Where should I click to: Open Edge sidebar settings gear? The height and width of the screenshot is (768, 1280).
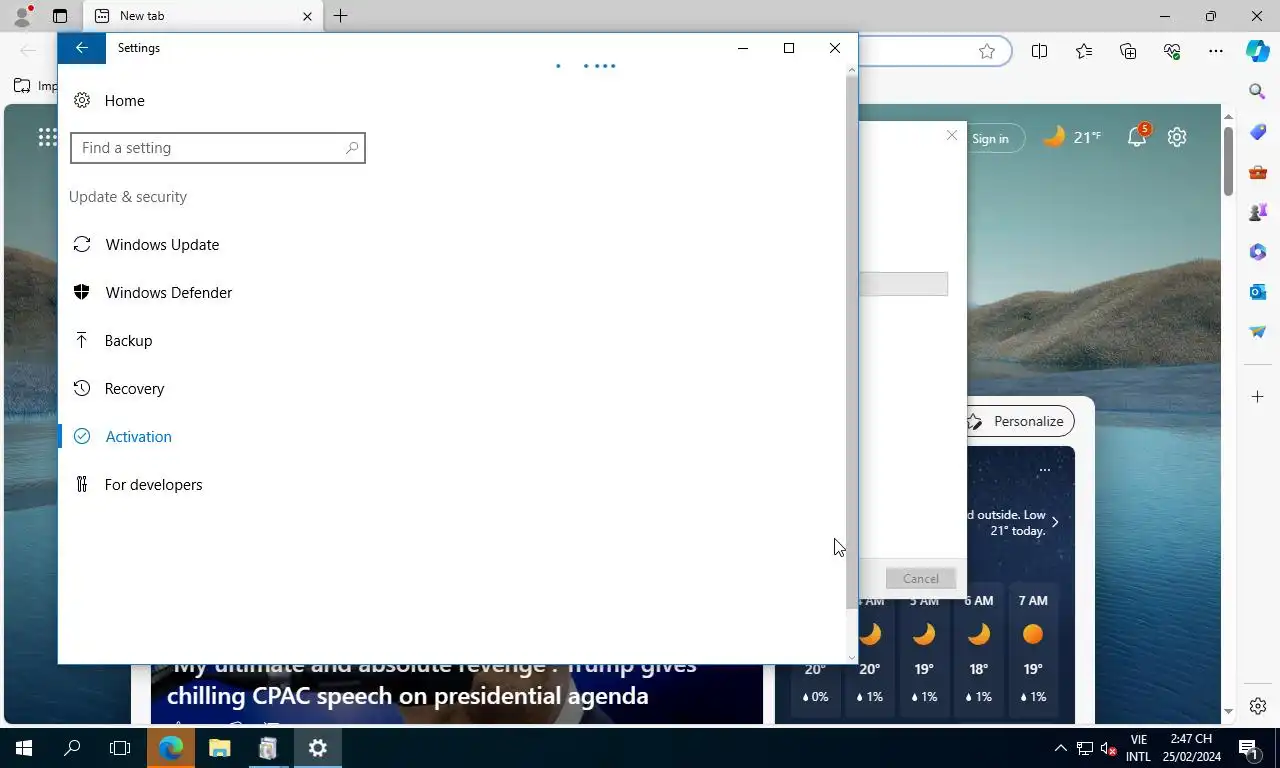[1258, 706]
